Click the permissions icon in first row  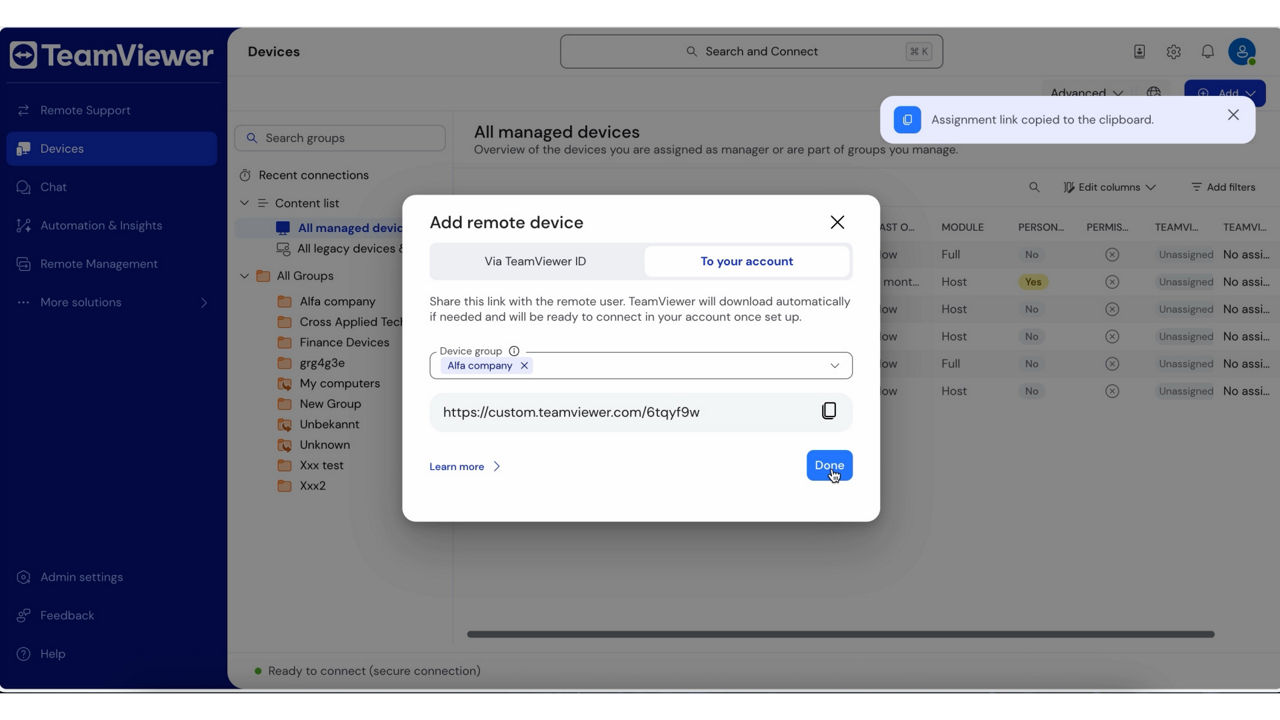[1112, 255]
